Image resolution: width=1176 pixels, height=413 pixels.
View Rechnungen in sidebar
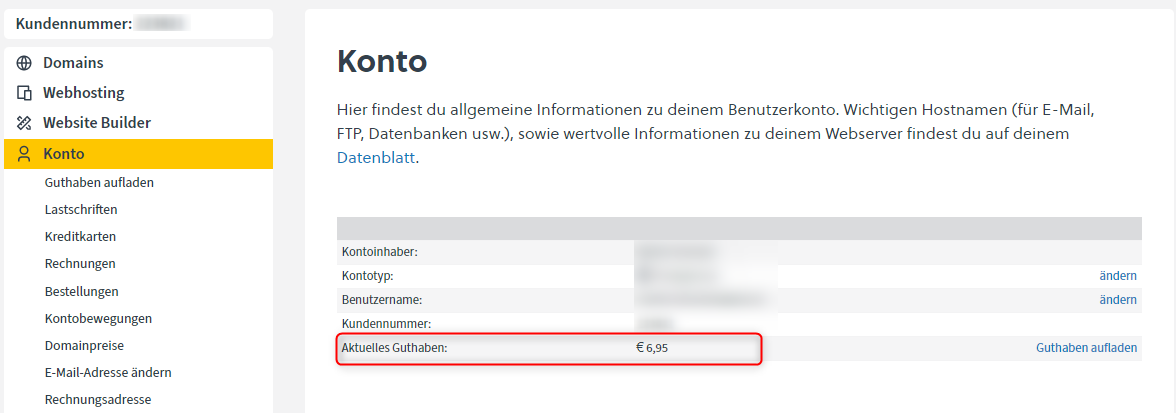point(80,264)
